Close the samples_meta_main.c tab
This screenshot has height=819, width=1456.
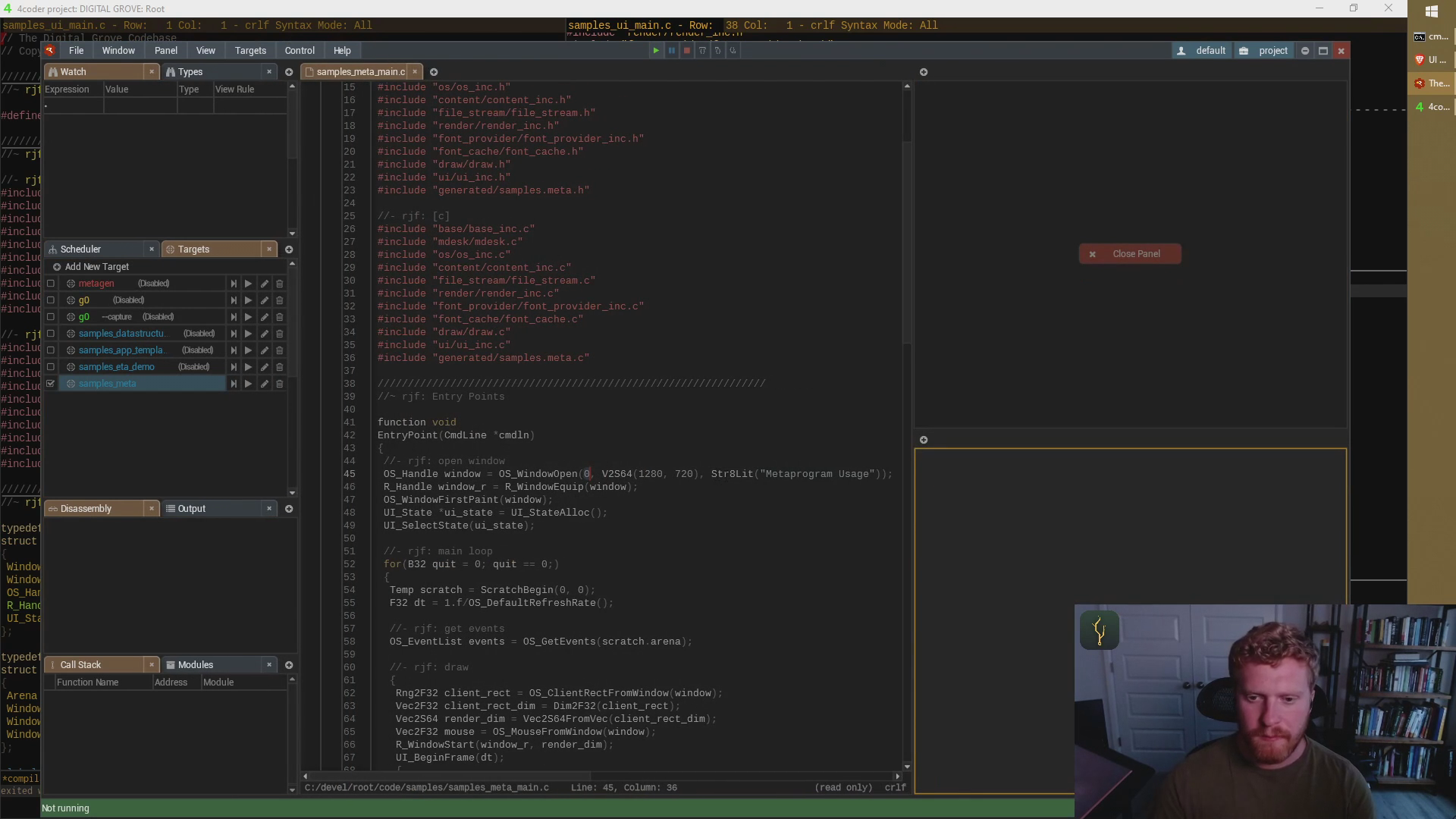click(415, 71)
